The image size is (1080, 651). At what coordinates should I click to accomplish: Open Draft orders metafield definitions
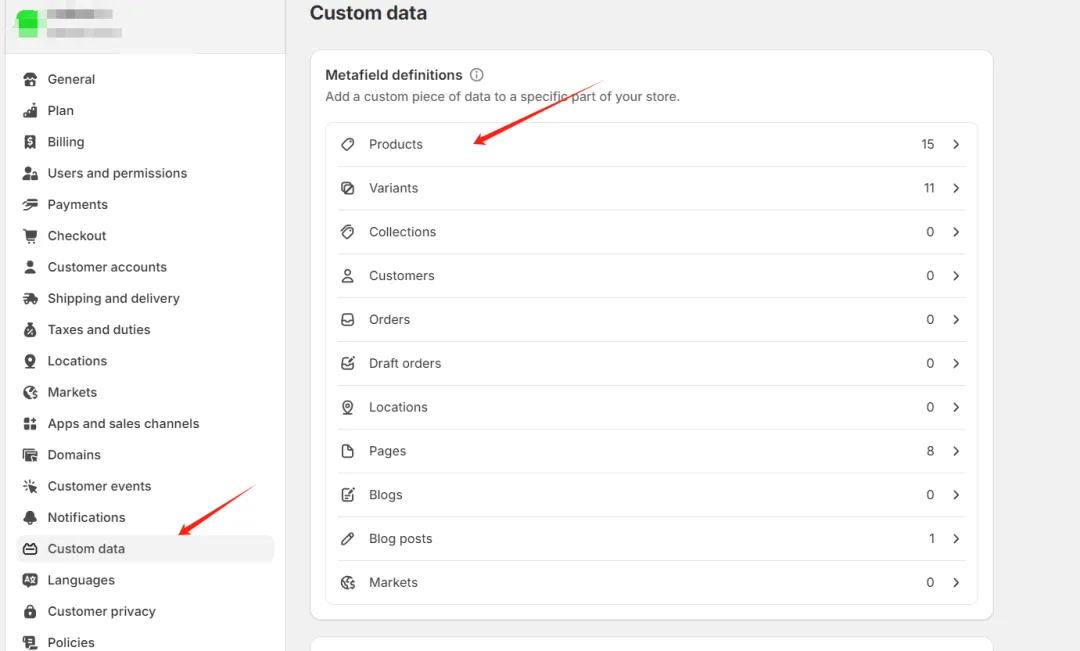tap(405, 364)
